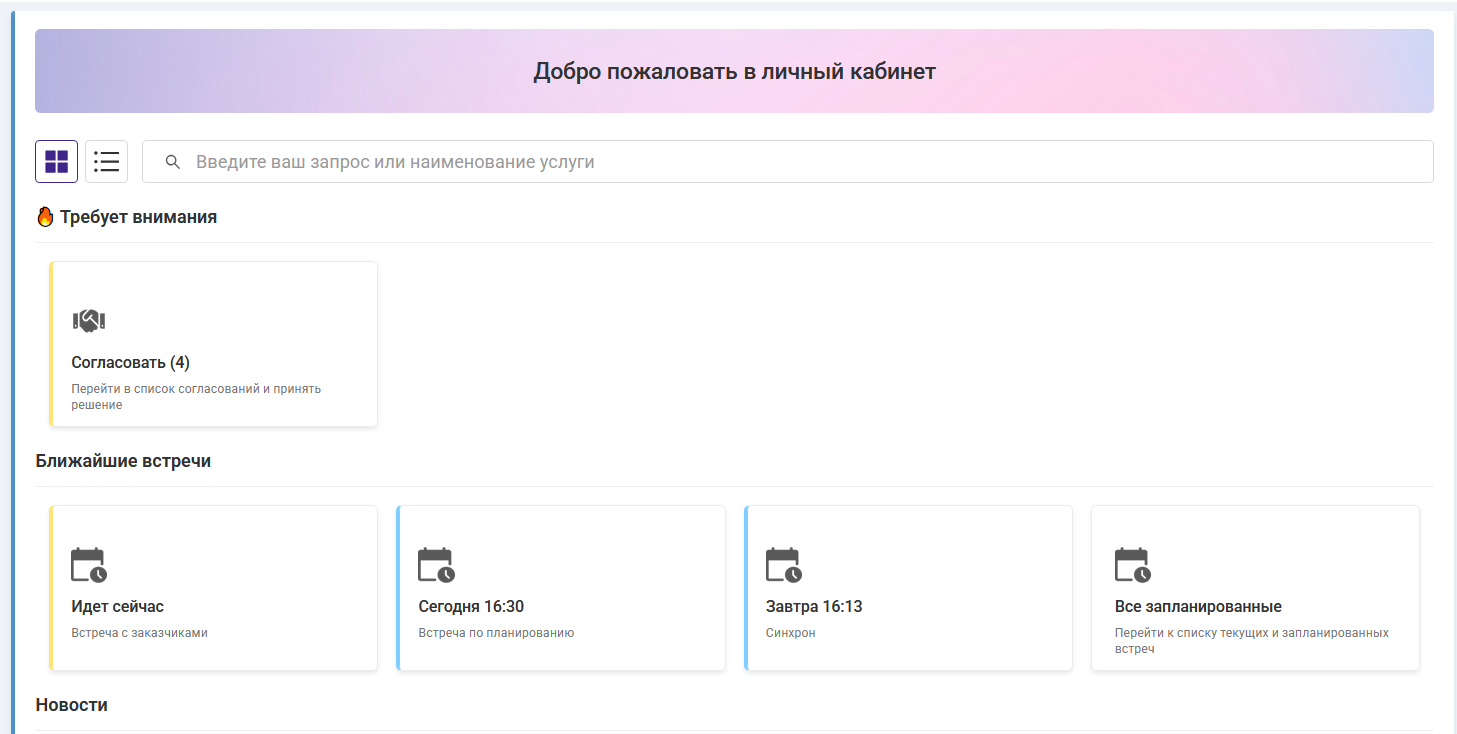
Task: Click the calendar icon on "Сегодня 16:30" card
Action: pos(436,564)
